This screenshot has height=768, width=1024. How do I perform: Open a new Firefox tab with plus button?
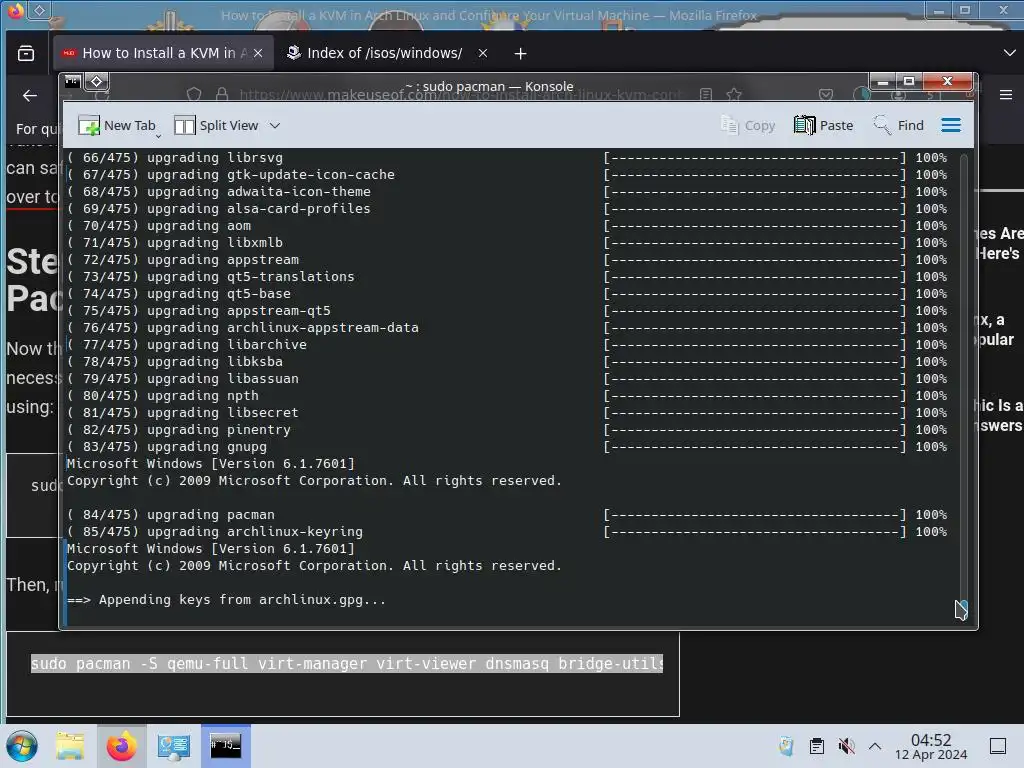(x=520, y=54)
